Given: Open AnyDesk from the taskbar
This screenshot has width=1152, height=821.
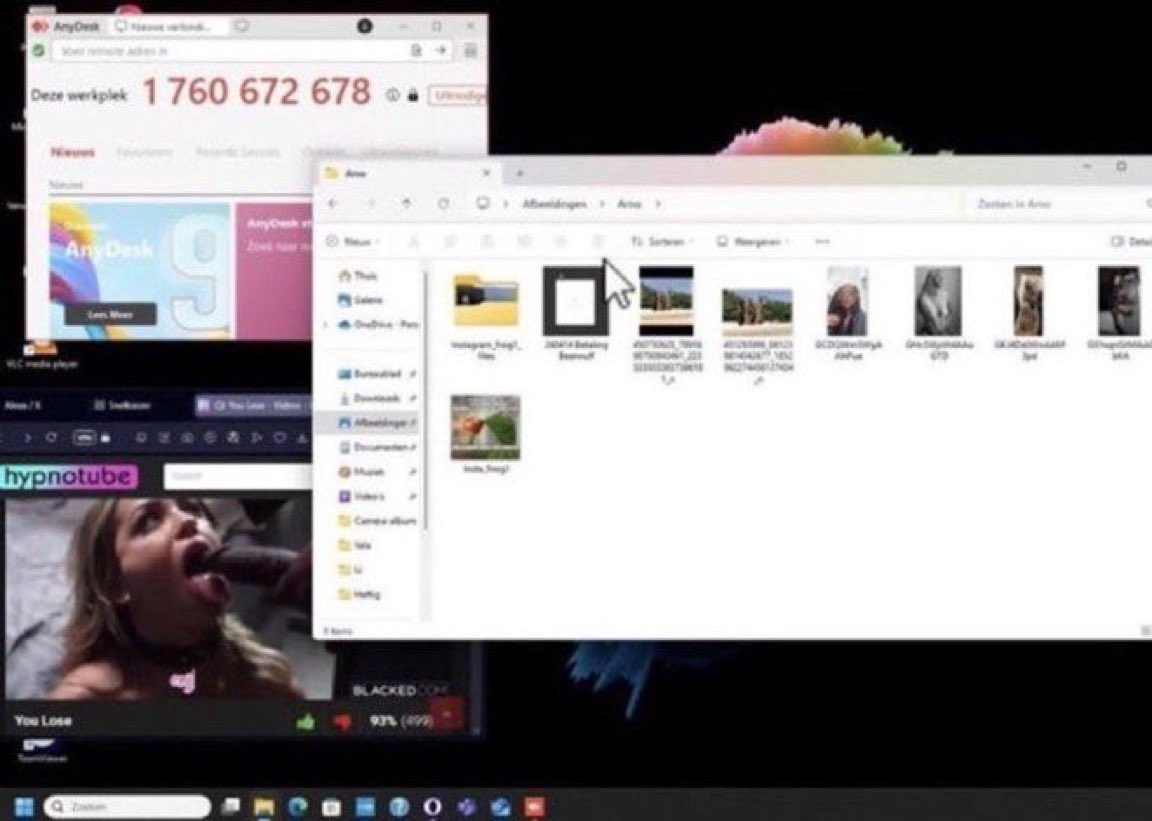Looking at the screenshot, I should point(534,807).
